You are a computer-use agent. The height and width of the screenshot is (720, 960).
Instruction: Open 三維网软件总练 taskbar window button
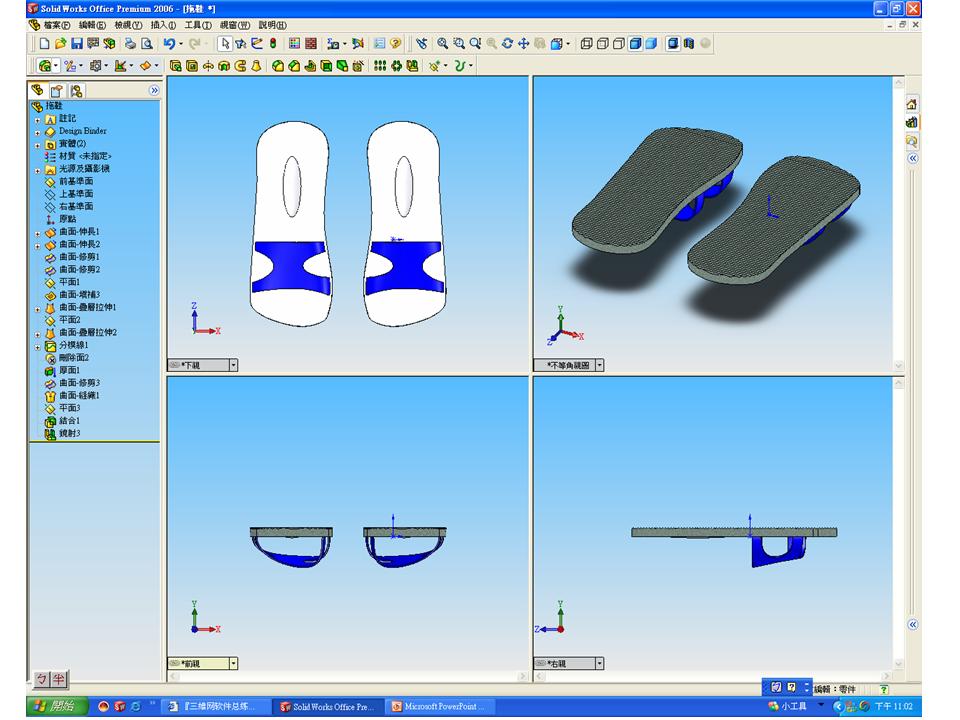(218, 706)
